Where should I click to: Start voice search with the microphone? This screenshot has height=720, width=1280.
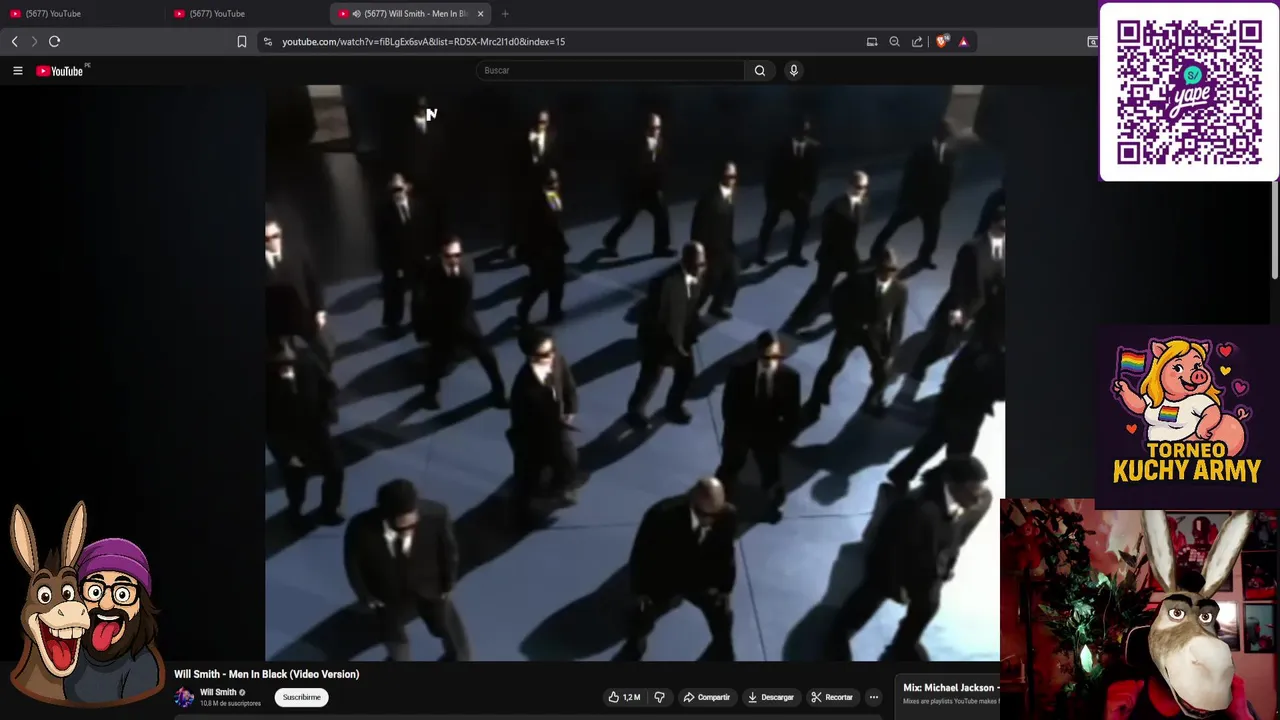point(794,70)
